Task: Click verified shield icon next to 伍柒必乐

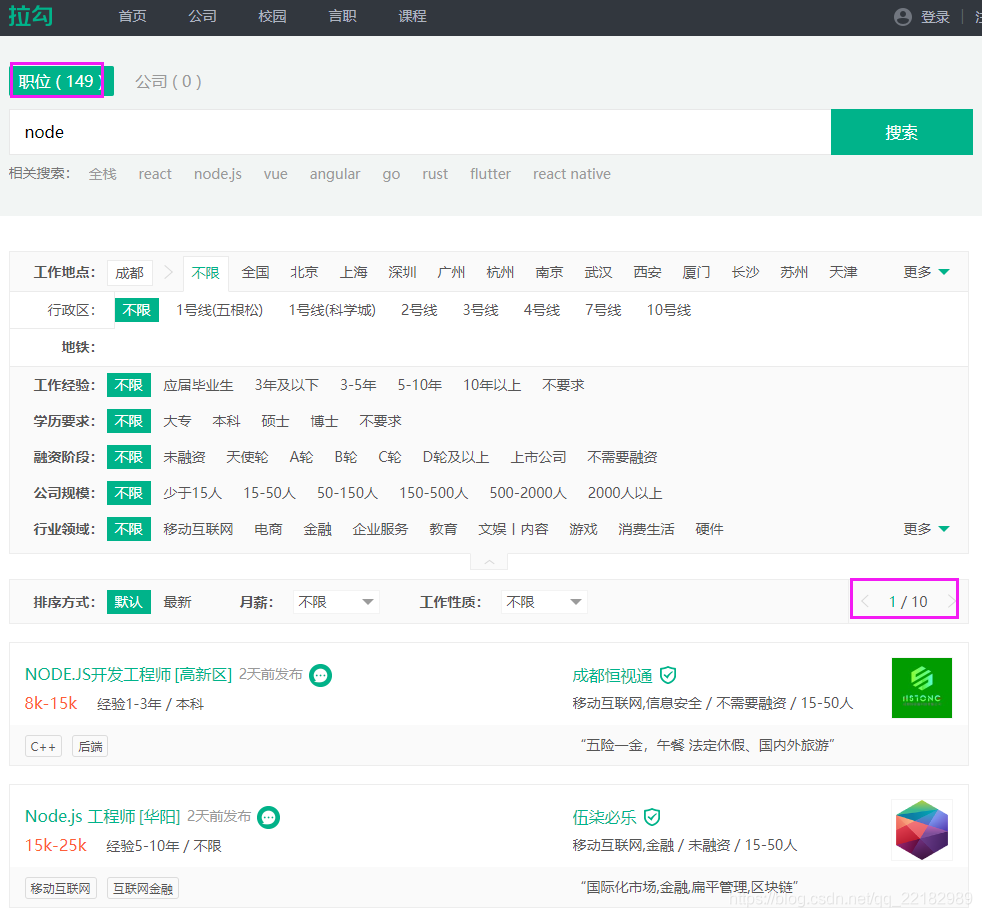Action: [652, 817]
